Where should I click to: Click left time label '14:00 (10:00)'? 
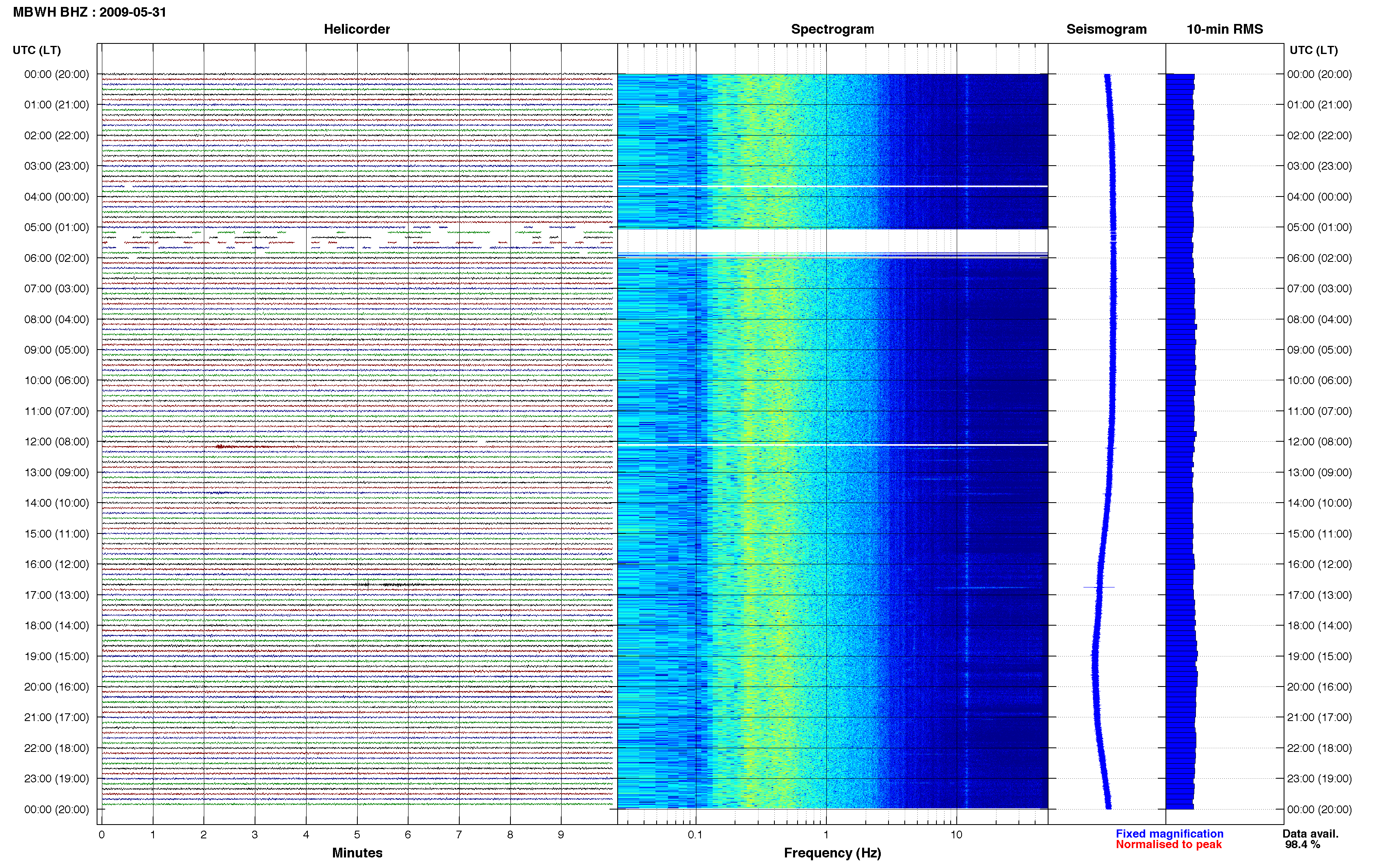(56, 503)
